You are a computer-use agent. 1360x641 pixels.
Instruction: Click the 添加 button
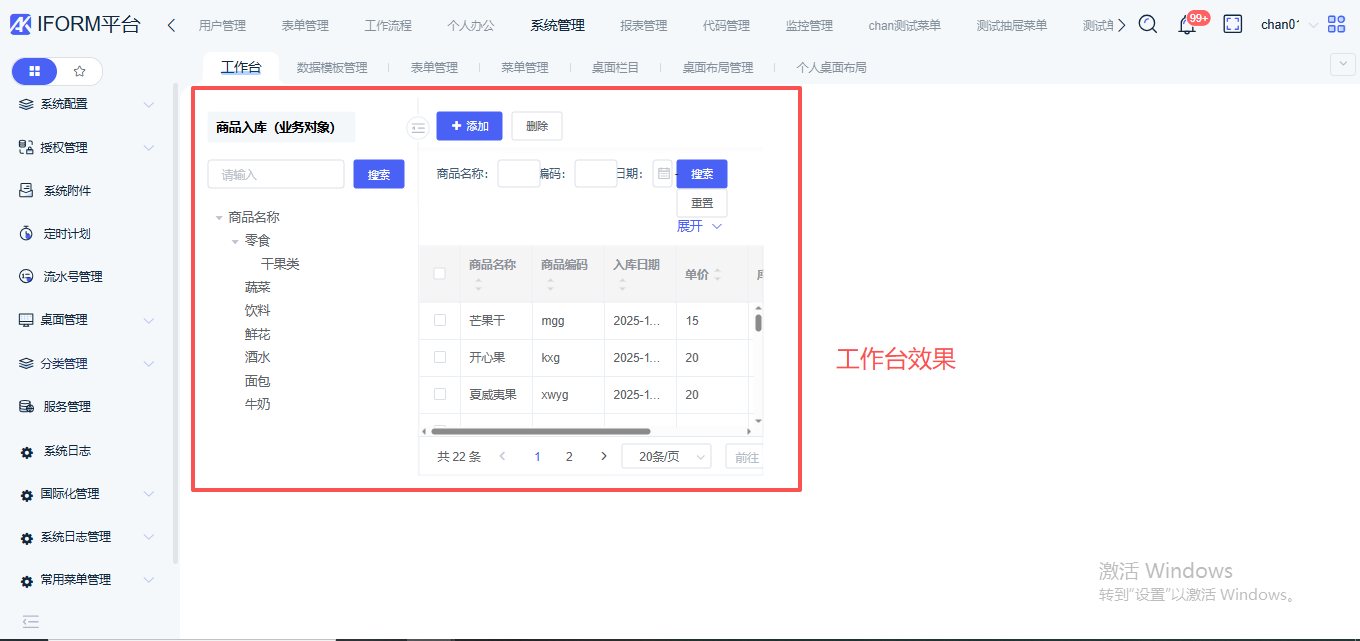point(469,126)
